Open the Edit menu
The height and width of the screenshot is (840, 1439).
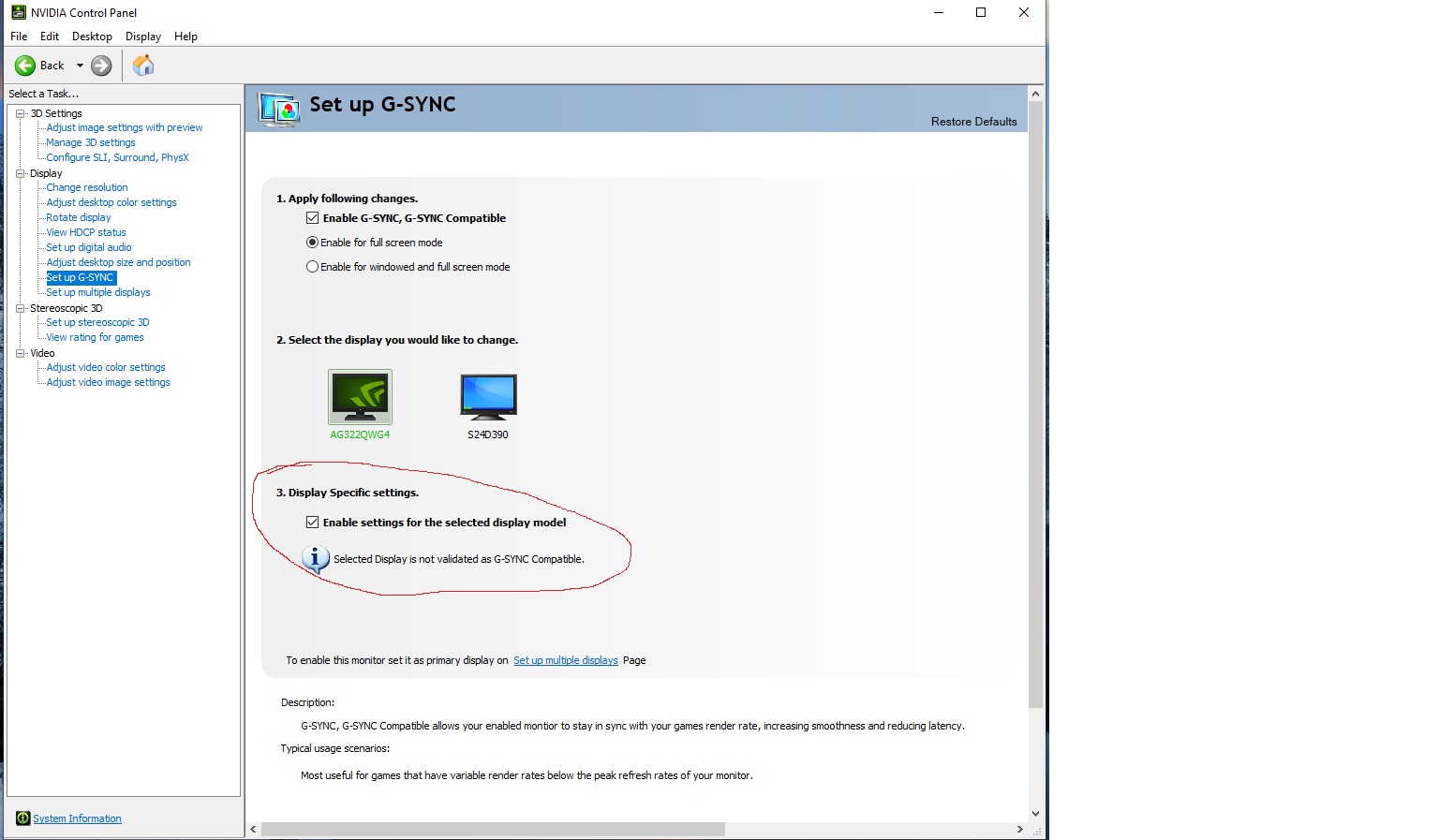click(50, 37)
